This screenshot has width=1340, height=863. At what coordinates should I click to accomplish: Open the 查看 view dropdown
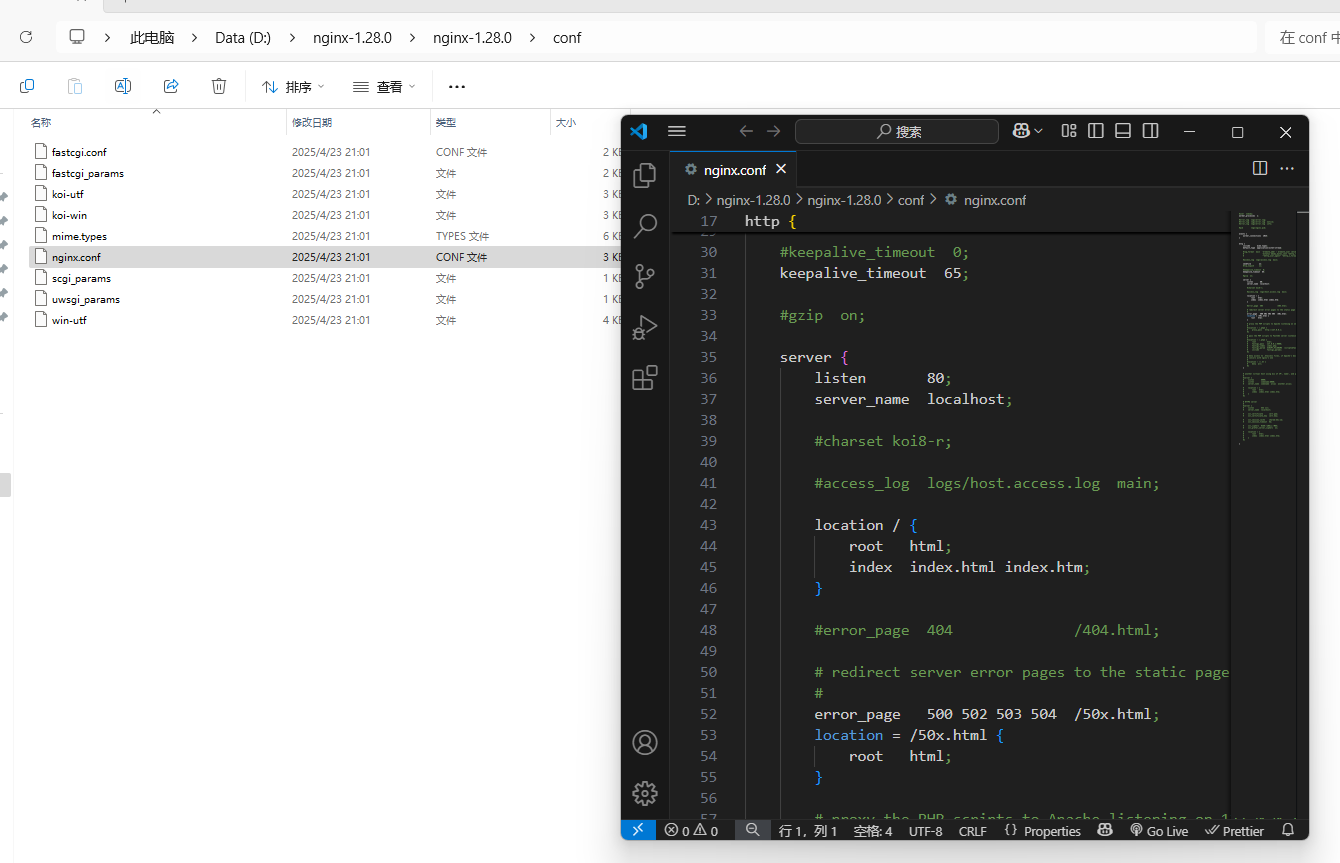tap(384, 87)
